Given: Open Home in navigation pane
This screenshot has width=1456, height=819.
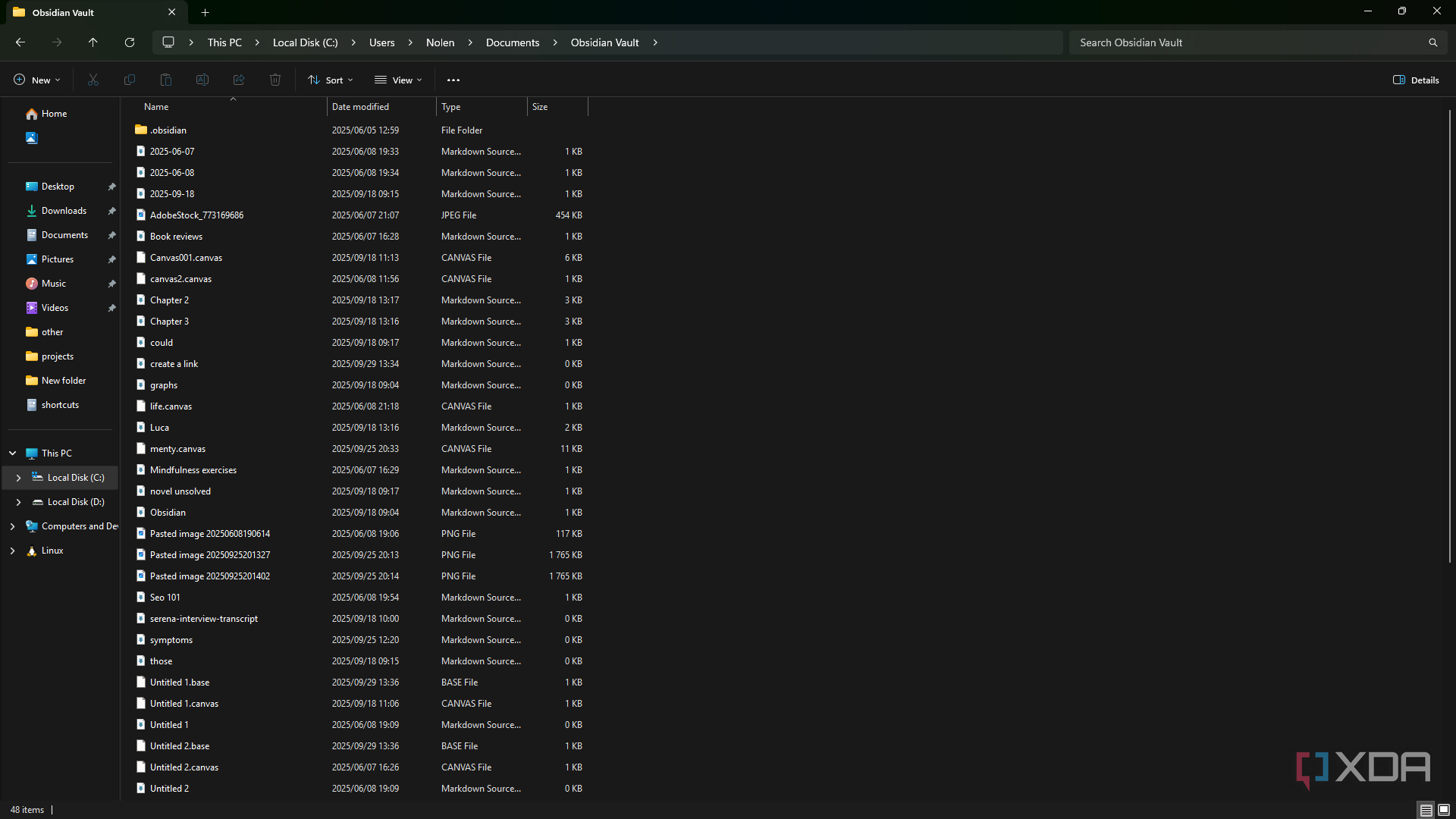Looking at the screenshot, I should coord(54,114).
